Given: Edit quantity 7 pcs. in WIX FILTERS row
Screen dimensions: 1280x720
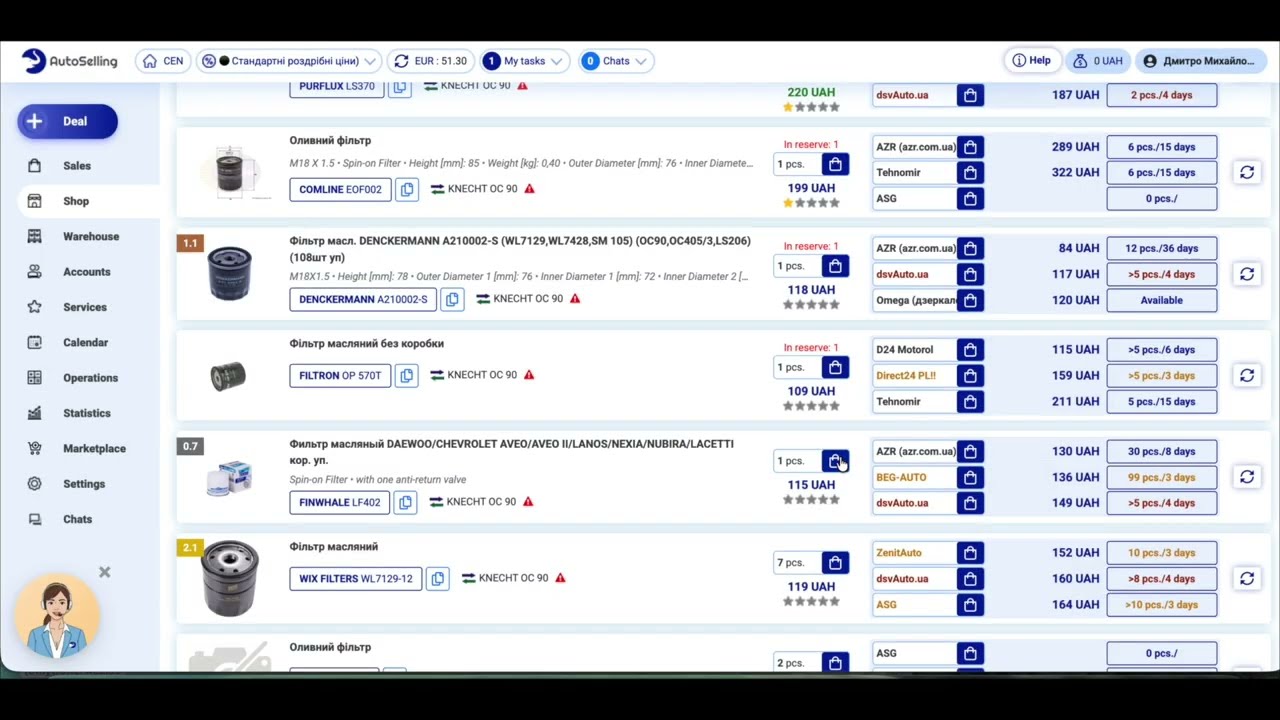Looking at the screenshot, I should click(797, 563).
